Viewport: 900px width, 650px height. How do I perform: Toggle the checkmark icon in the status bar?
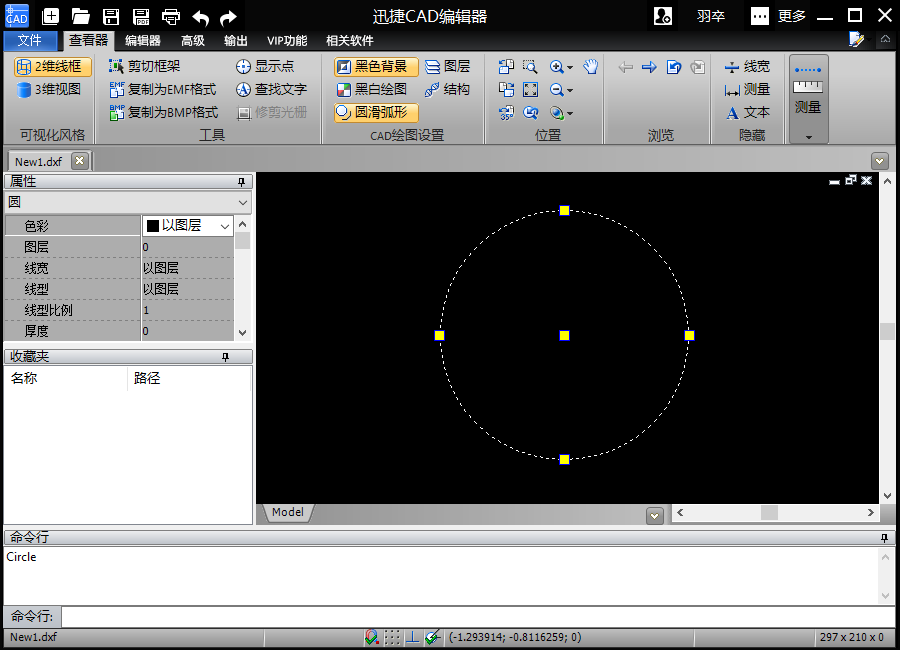433,637
